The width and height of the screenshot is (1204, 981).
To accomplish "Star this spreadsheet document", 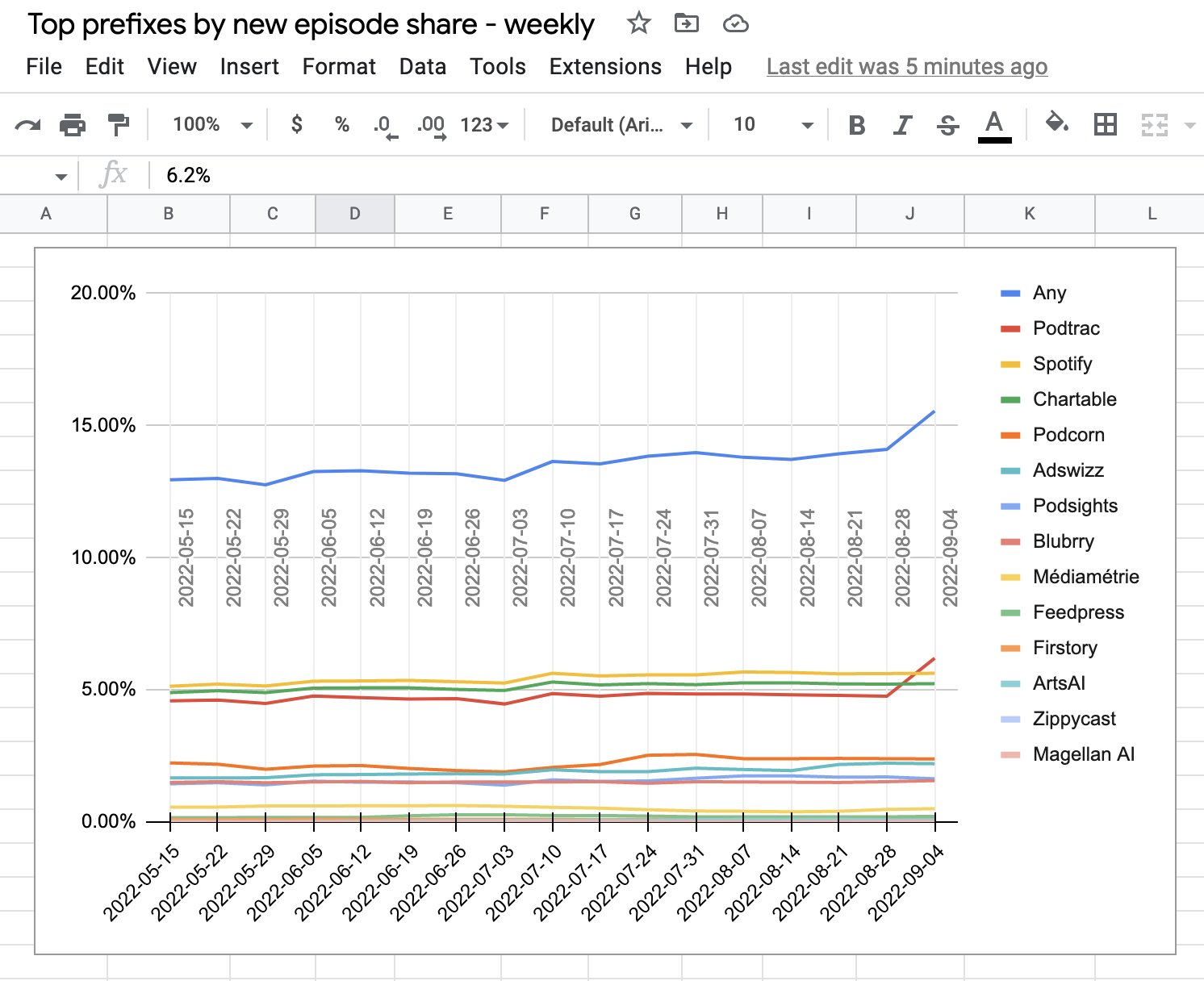I will [638, 23].
